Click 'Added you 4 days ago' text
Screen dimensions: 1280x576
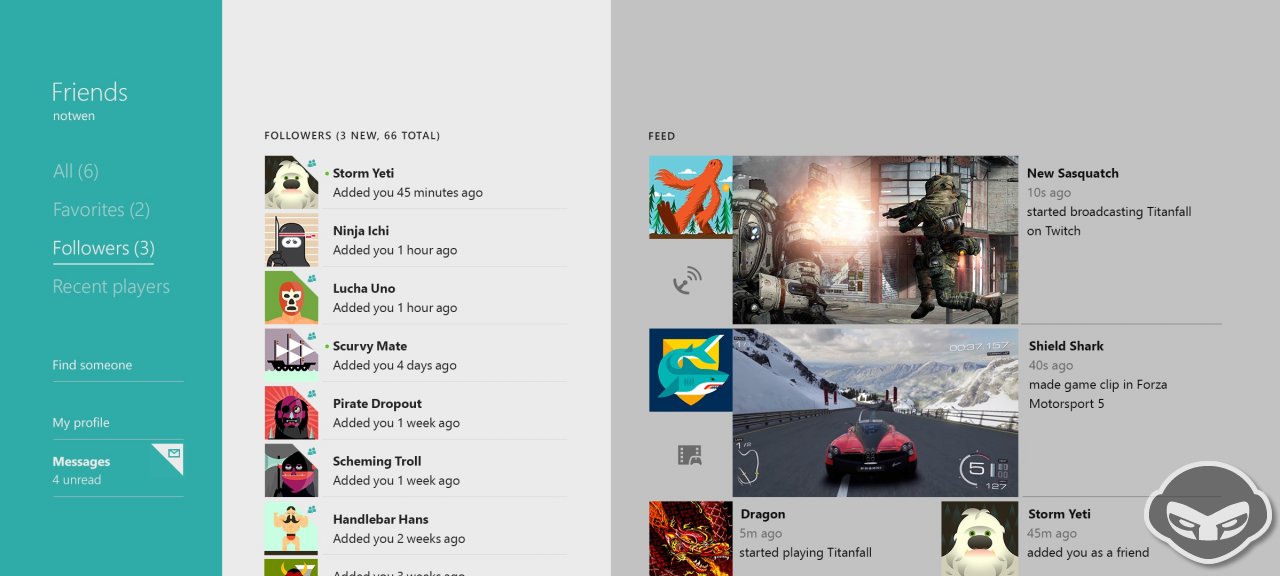[395, 365]
